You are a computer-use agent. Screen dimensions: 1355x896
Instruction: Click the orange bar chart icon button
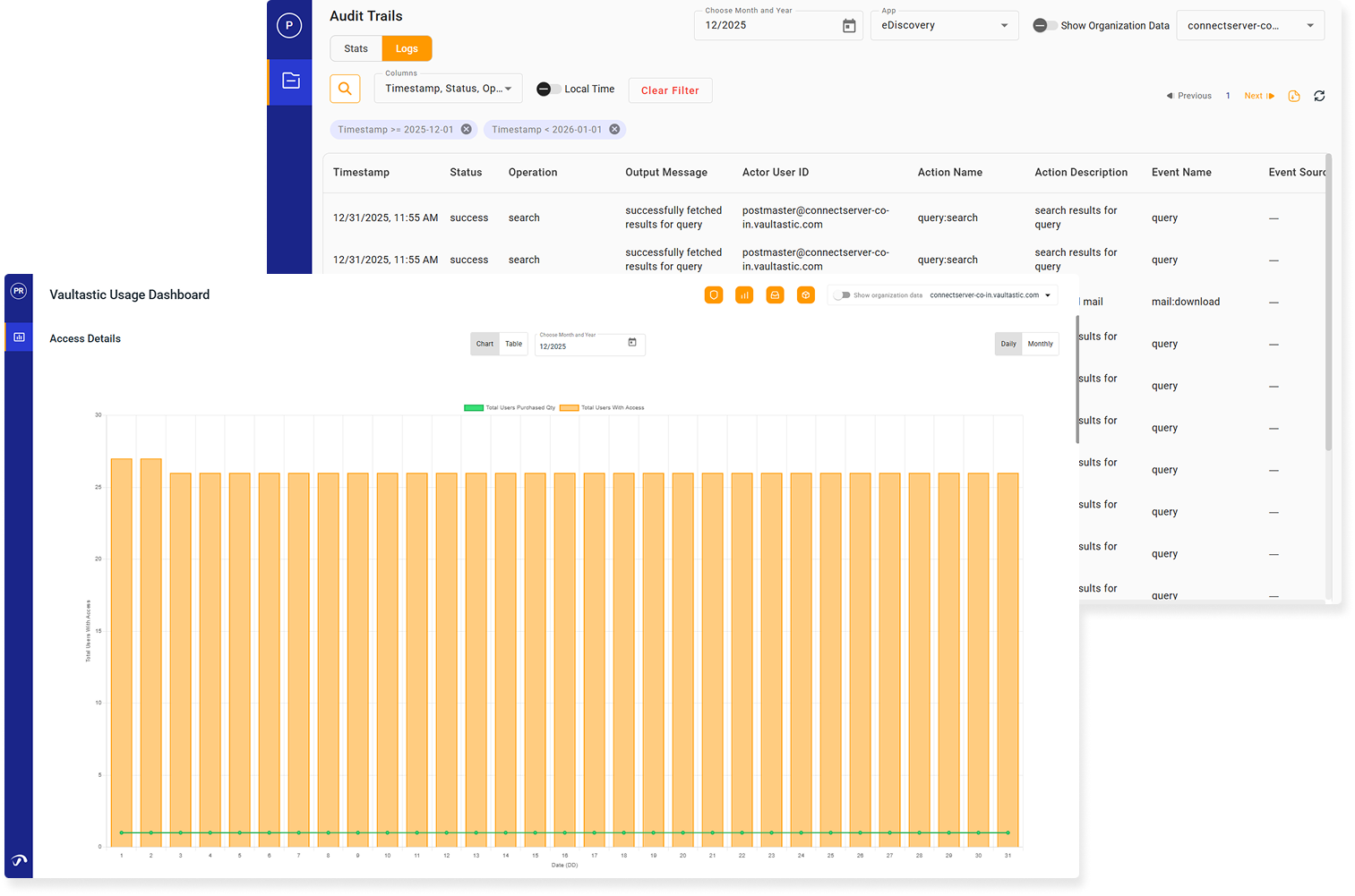point(744,294)
